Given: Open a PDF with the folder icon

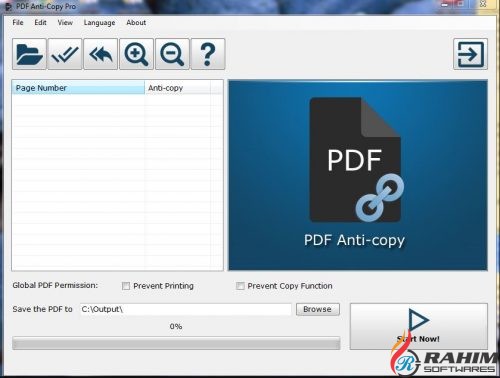Looking at the screenshot, I should pos(29,54).
